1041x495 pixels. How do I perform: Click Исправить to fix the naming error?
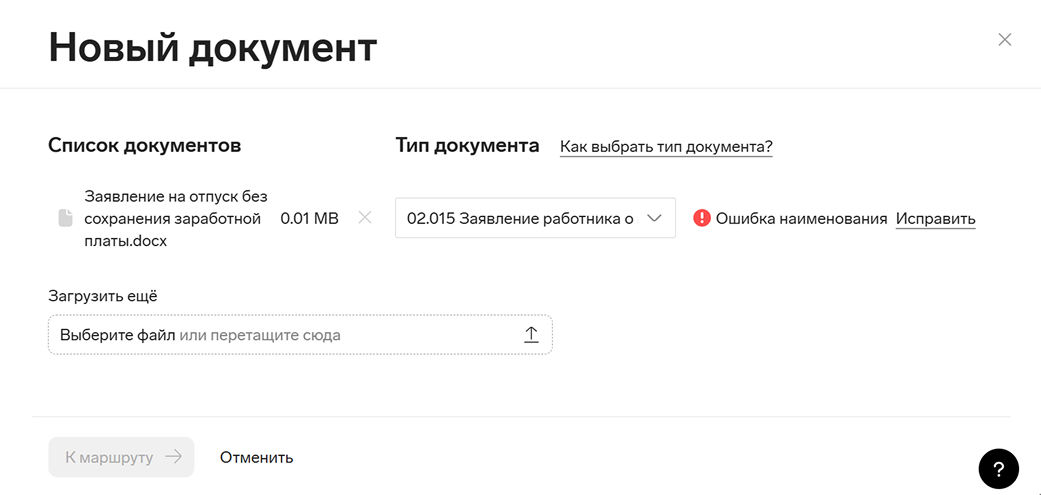point(935,219)
